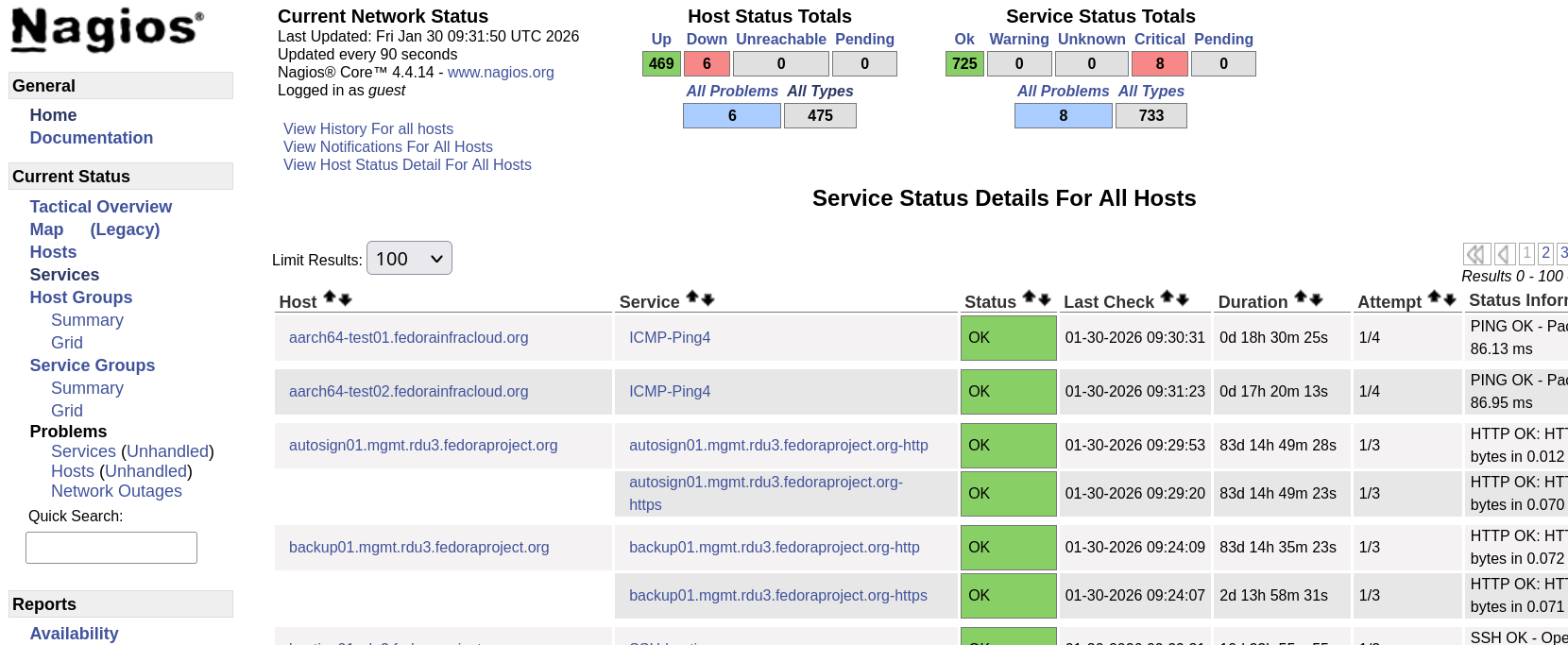This screenshot has height=645, width=1568.
Task: Click the previous page arrow icon
Action: 1505,254
